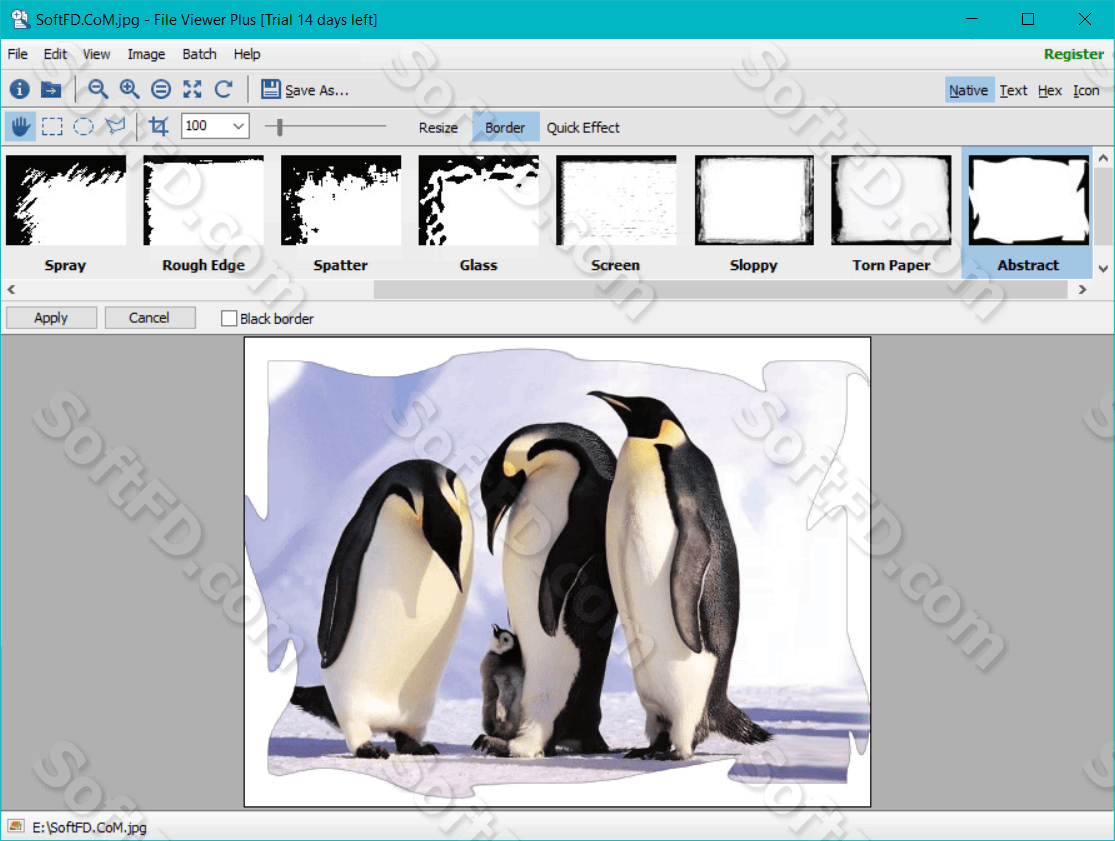Image resolution: width=1115 pixels, height=841 pixels.
Task: Open the Batch menu
Action: 199,54
